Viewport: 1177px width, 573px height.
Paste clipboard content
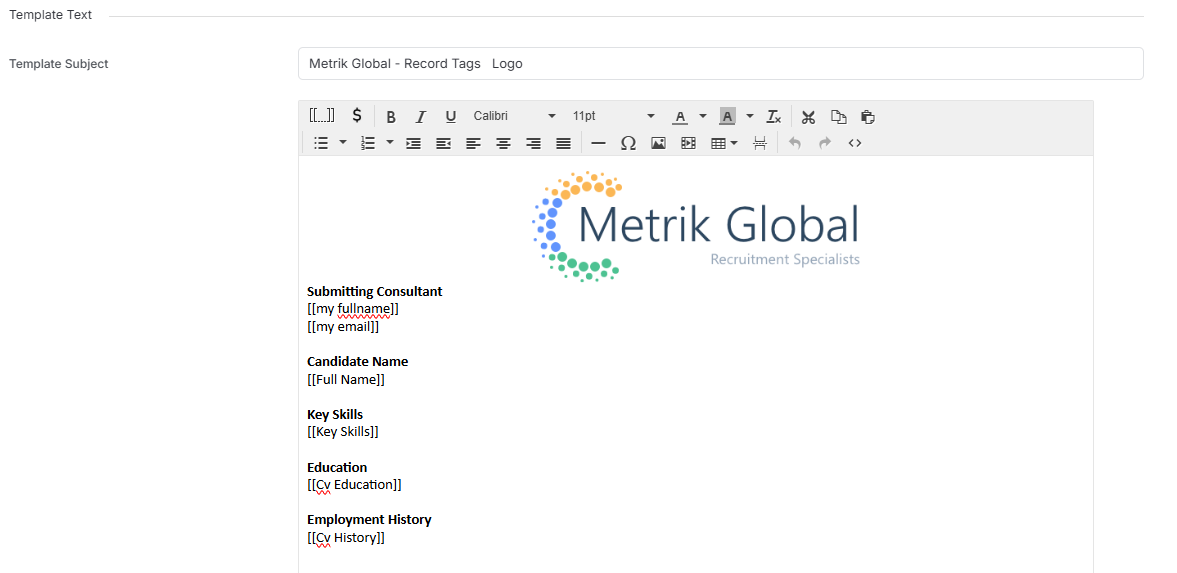tap(868, 116)
